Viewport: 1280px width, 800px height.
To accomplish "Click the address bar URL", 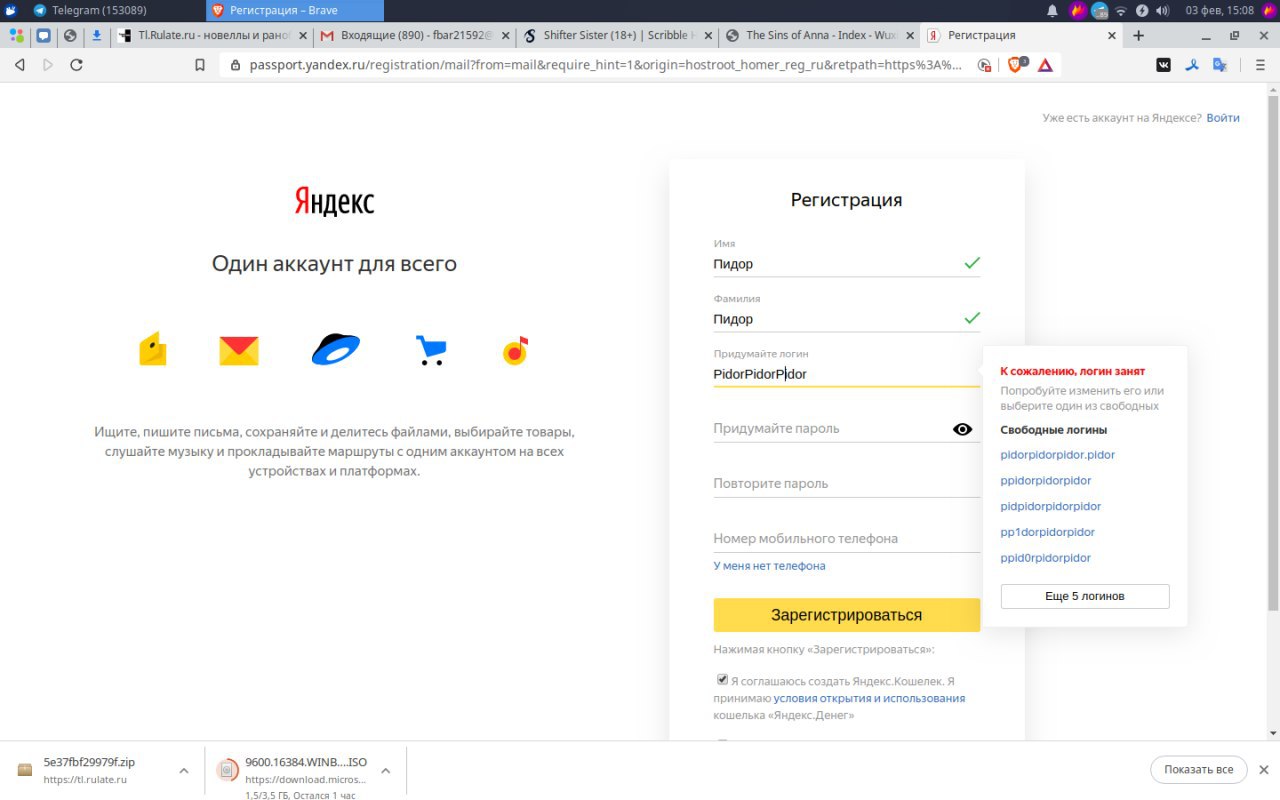I will point(606,65).
